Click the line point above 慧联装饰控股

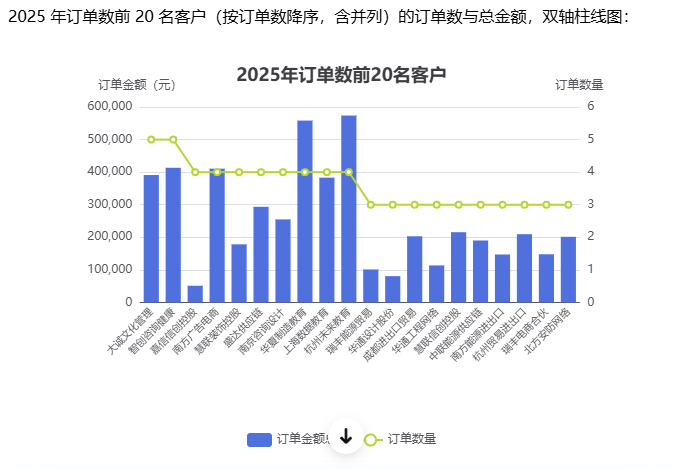pyautogui.click(x=239, y=172)
